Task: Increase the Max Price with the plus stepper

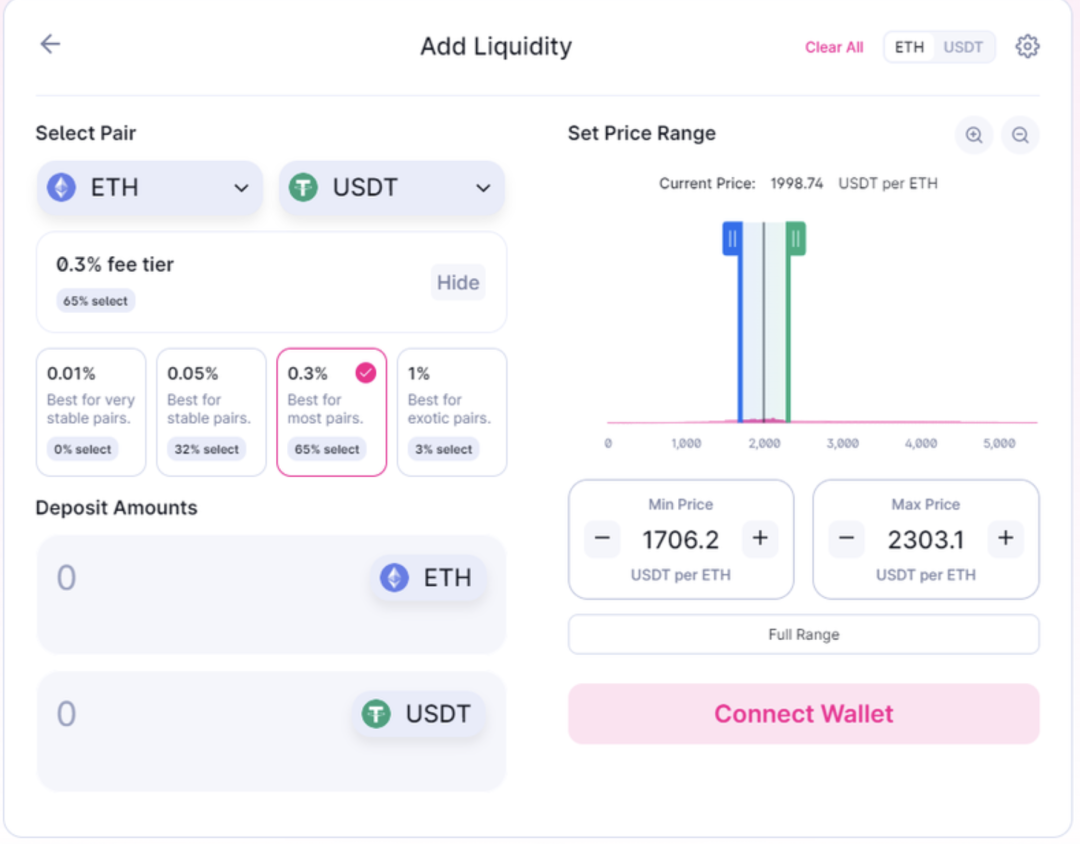Action: [1005, 538]
